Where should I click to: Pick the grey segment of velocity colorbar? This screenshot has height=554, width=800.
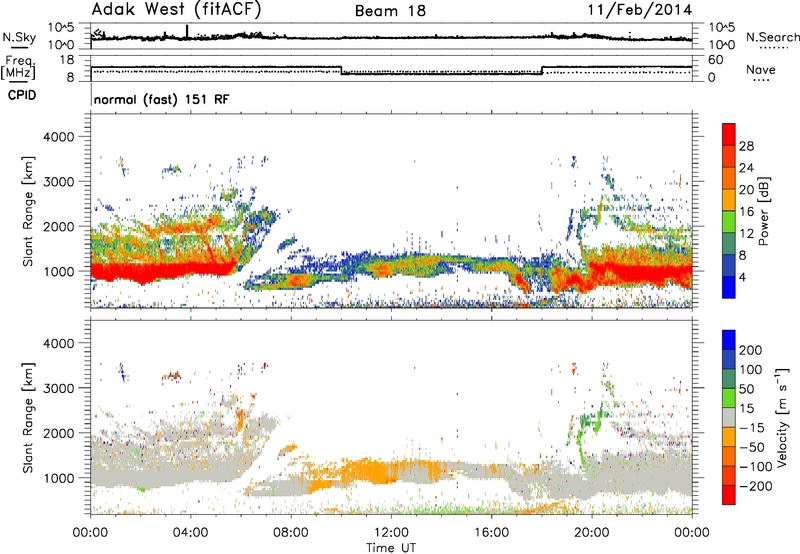pos(729,417)
